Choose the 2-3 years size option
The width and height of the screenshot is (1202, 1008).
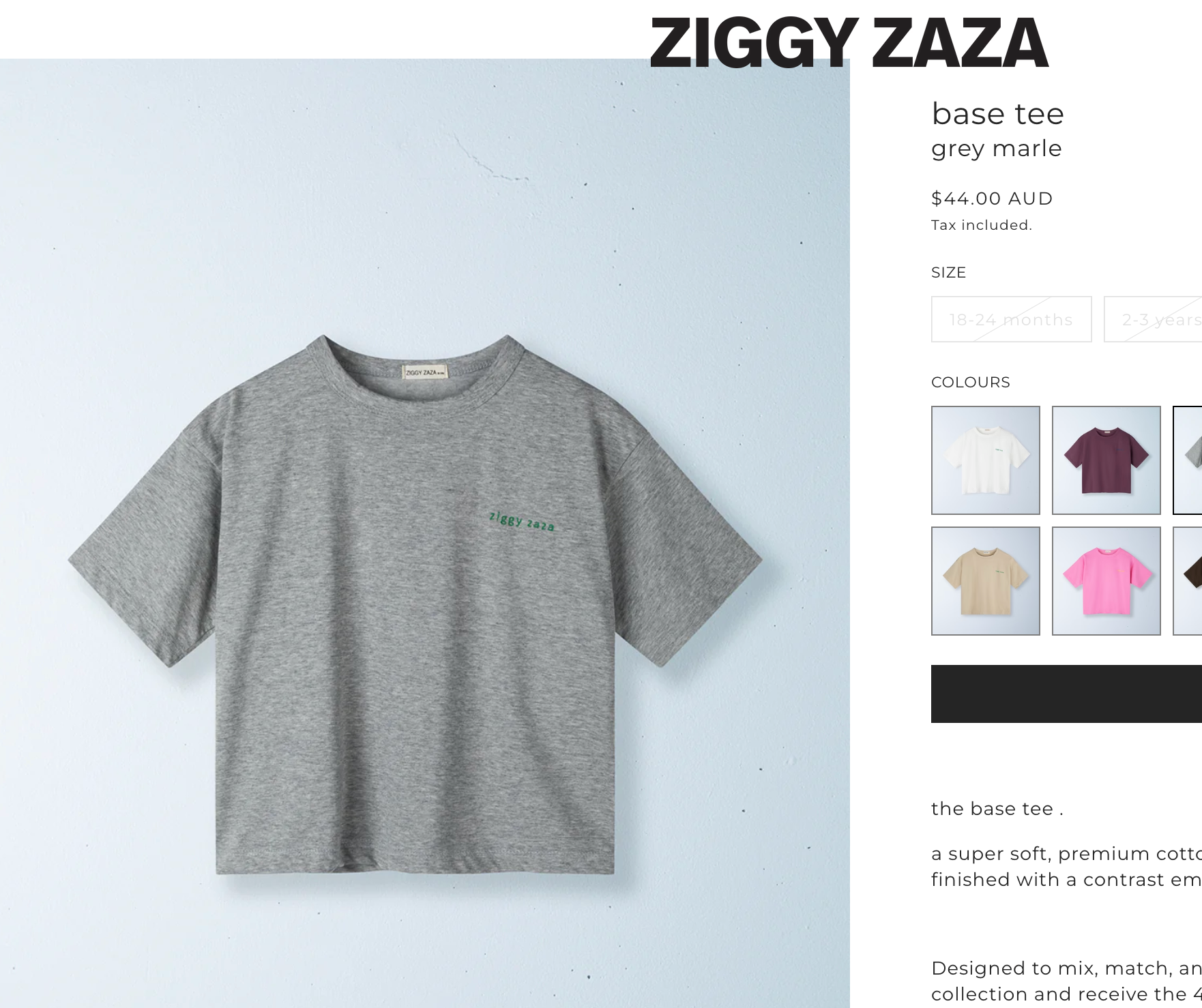click(x=1153, y=319)
